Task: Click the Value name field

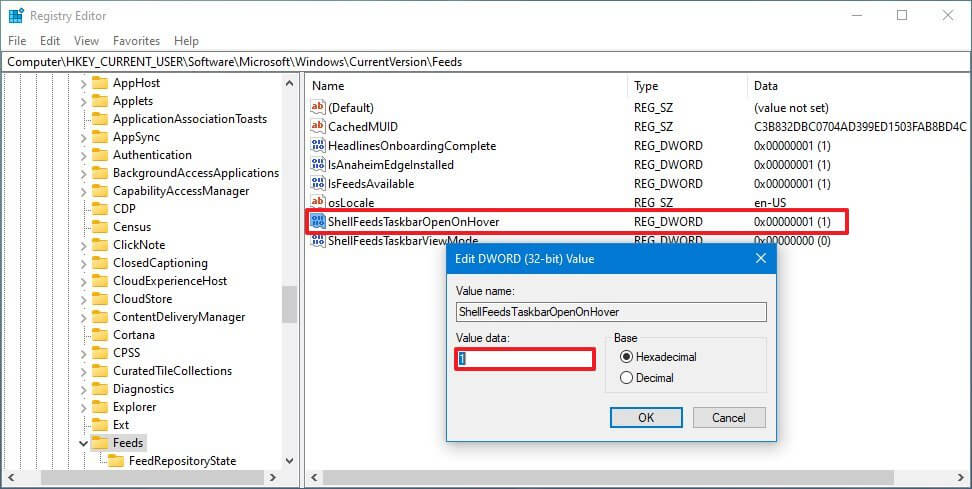Action: [x=611, y=312]
